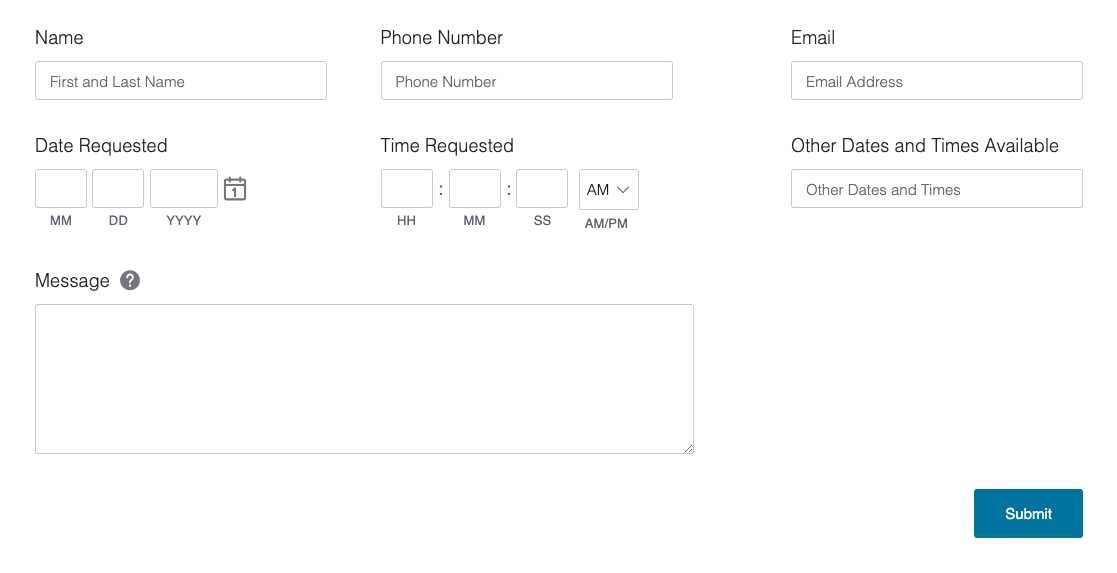Click inside the Message text area

(364, 378)
